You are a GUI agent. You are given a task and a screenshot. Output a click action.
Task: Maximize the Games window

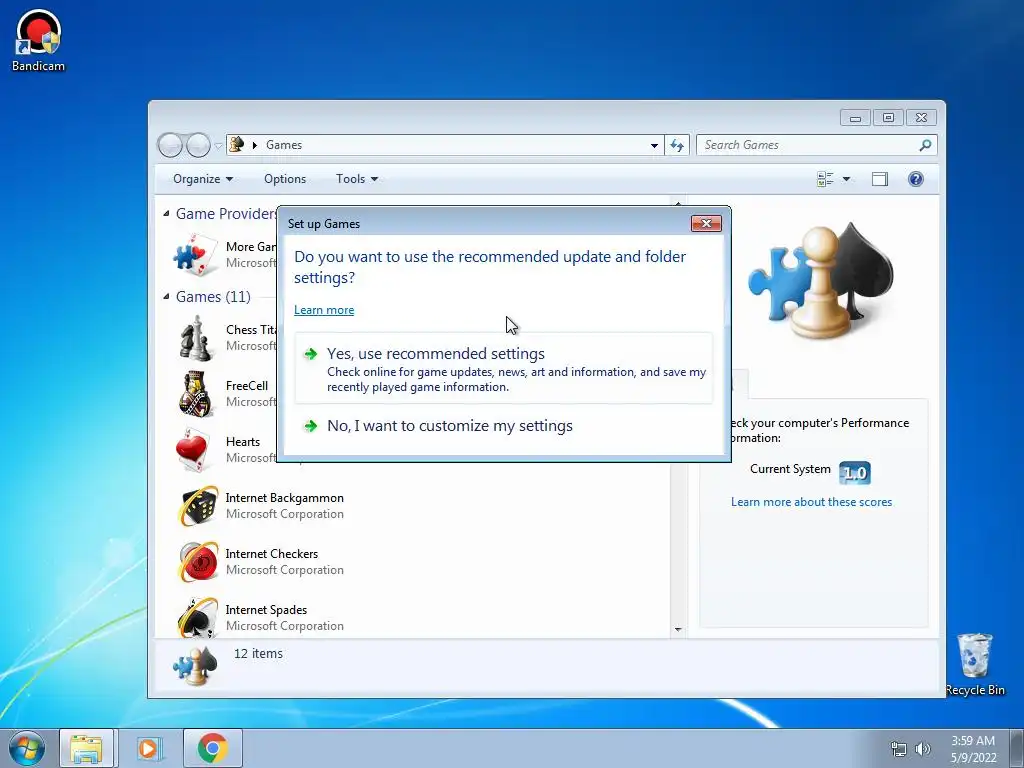(888, 118)
